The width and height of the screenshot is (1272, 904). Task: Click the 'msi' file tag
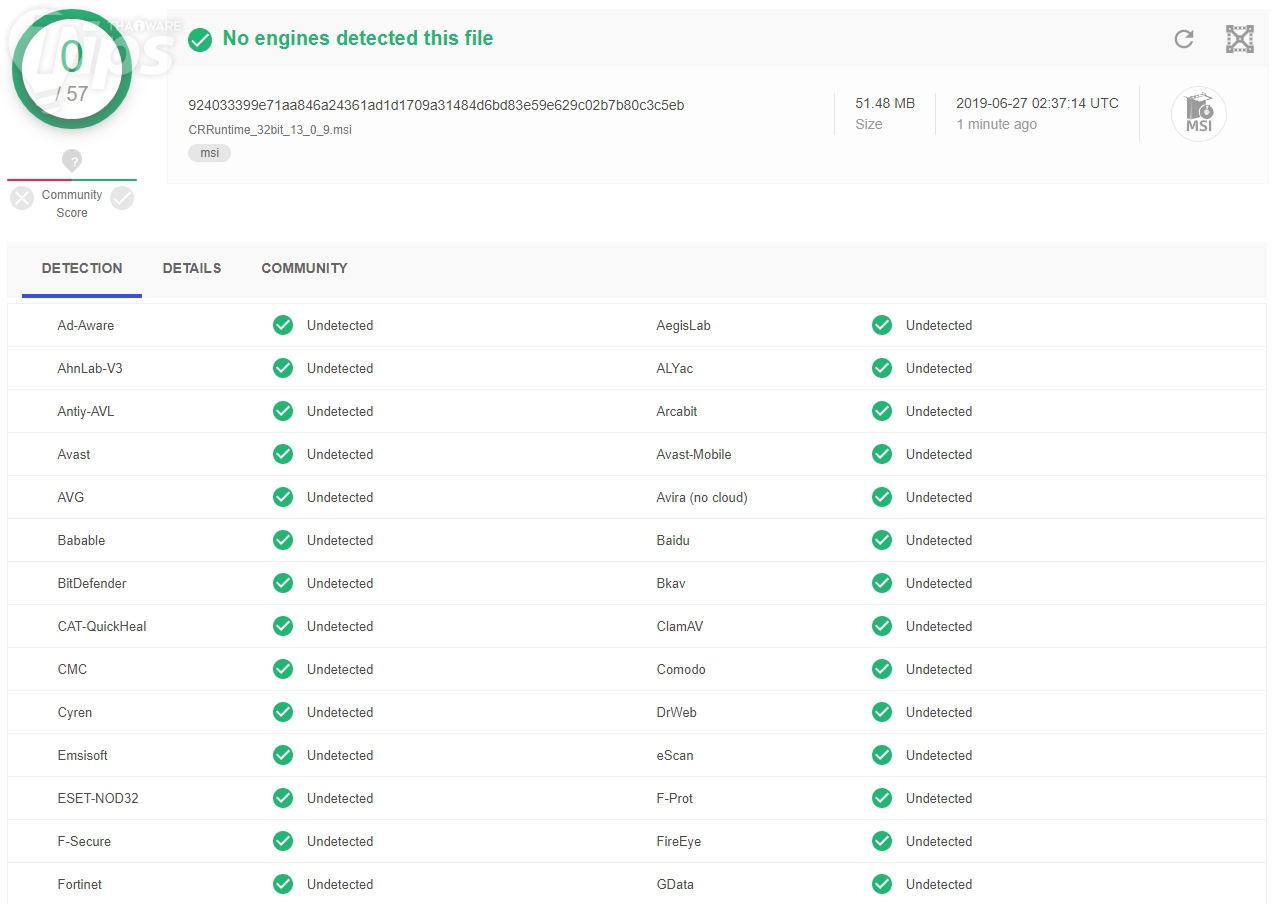(209, 153)
